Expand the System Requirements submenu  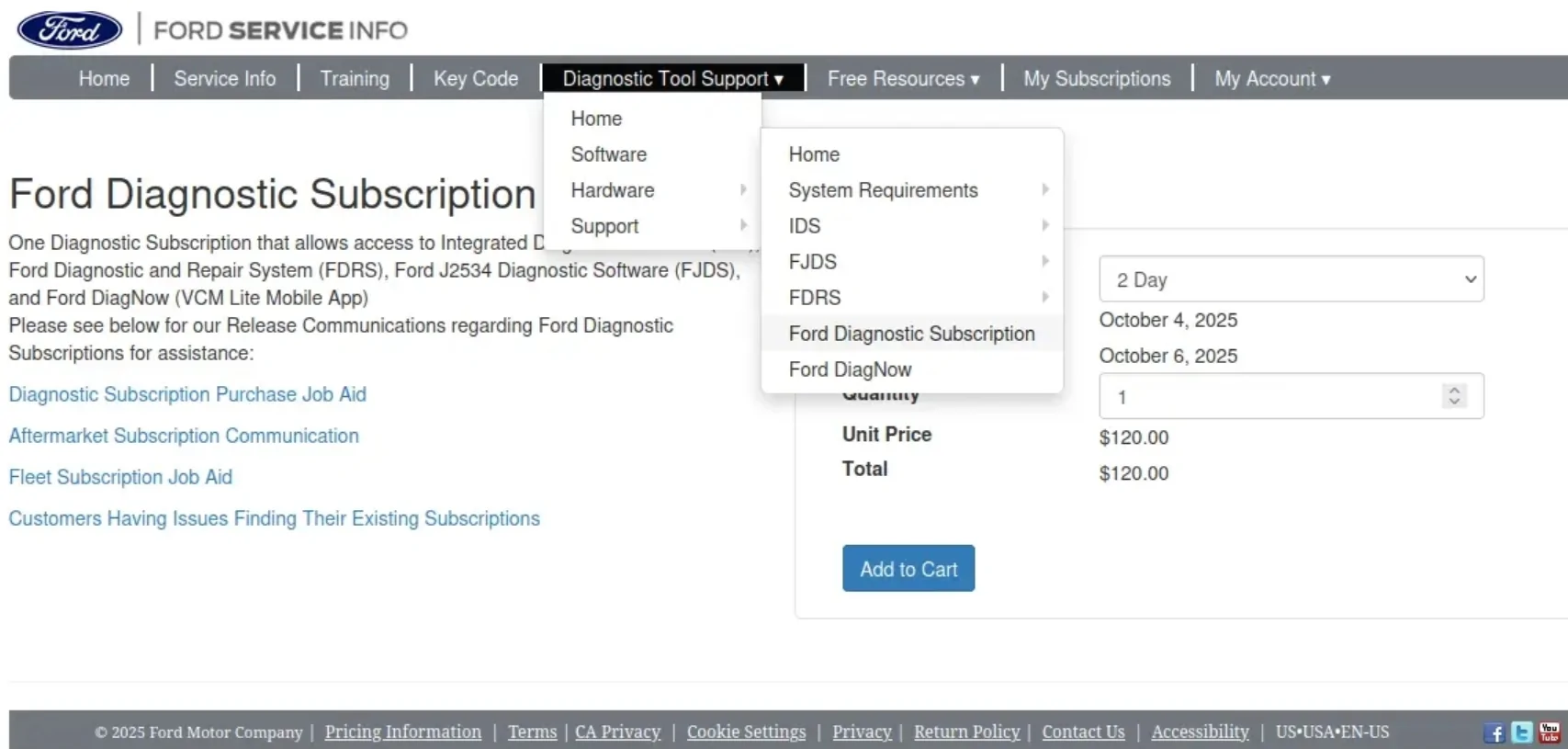pos(912,190)
